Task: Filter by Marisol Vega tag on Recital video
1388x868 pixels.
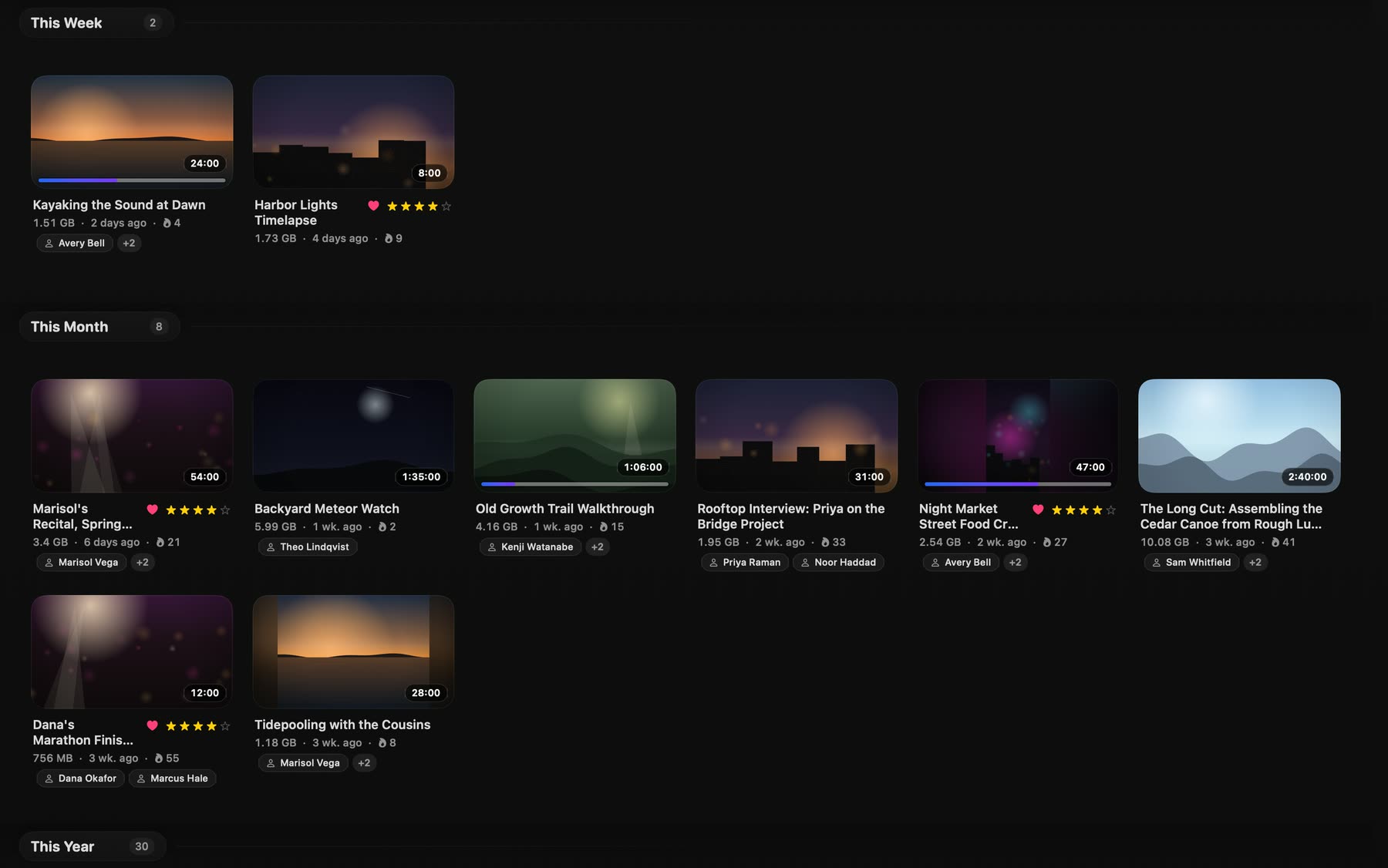Action: pyautogui.click(x=82, y=562)
